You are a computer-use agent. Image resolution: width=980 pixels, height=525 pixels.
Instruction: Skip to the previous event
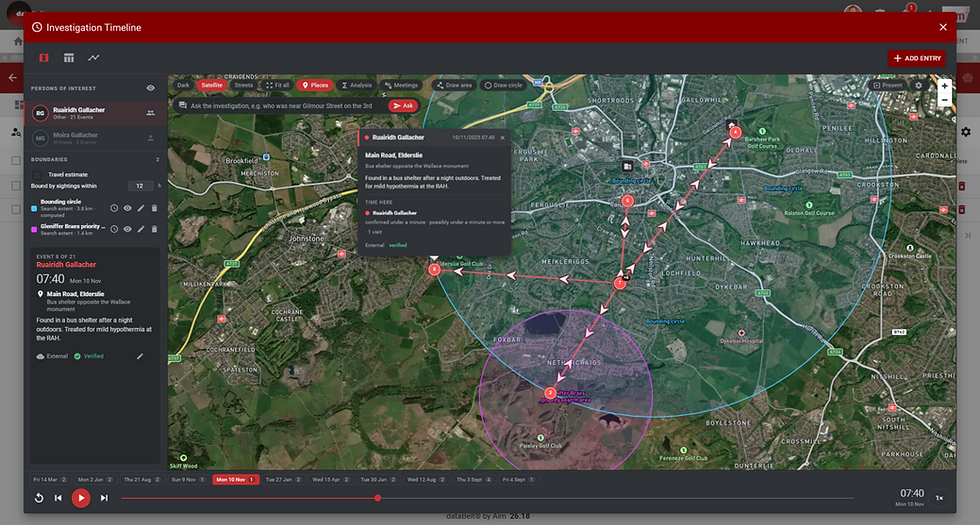[x=58, y=498]
